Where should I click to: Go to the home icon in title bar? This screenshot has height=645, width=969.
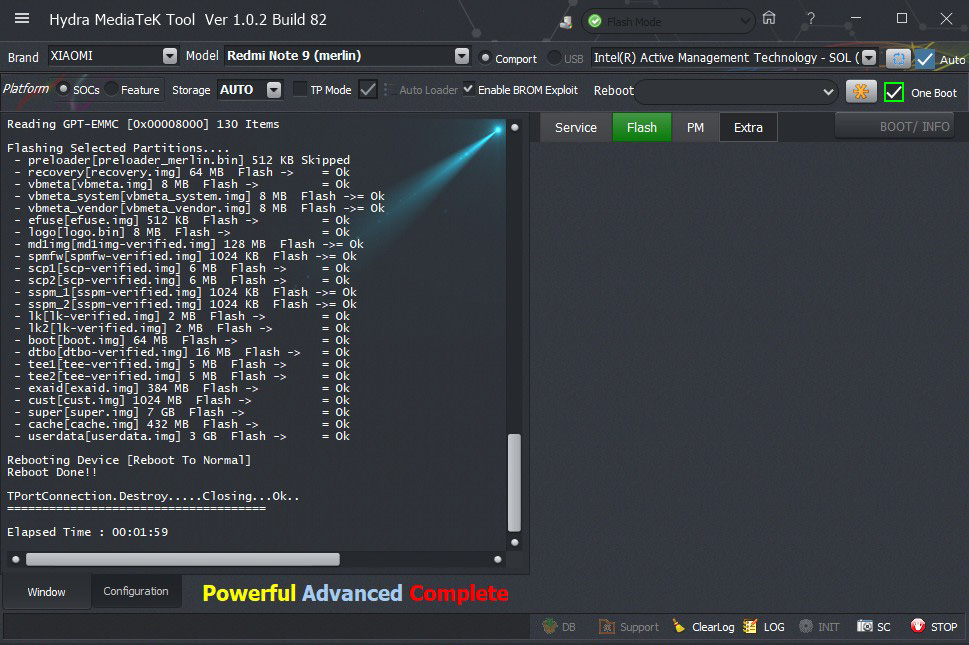click(769, 18)
